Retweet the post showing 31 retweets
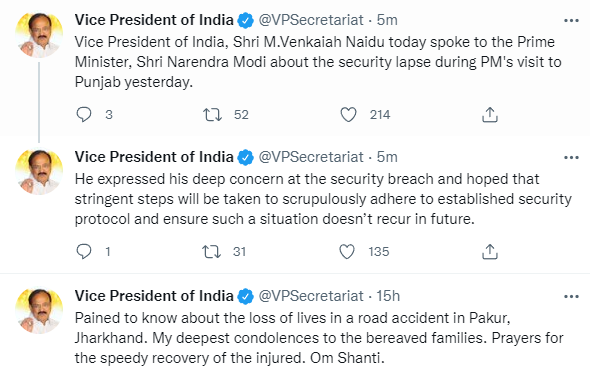The width and height of the screenshot is (590, 380). click(211, 251)
